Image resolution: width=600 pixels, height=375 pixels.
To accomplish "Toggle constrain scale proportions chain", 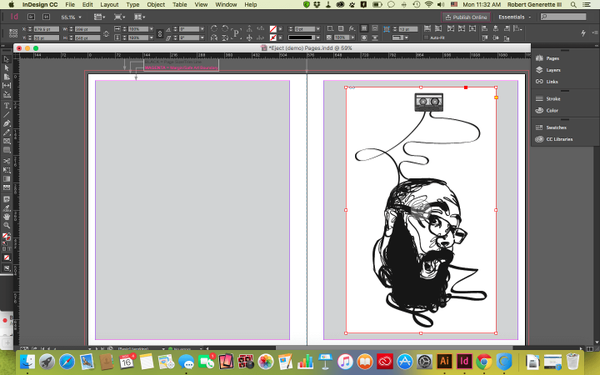I will (x=160, y=34).
